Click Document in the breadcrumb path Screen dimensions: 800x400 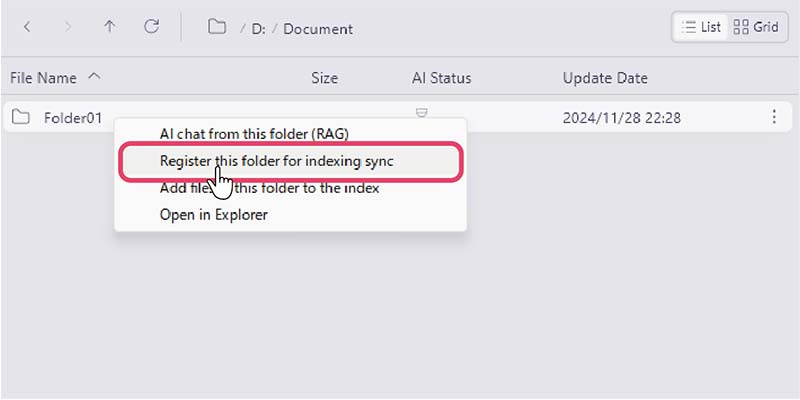point(318,29)
